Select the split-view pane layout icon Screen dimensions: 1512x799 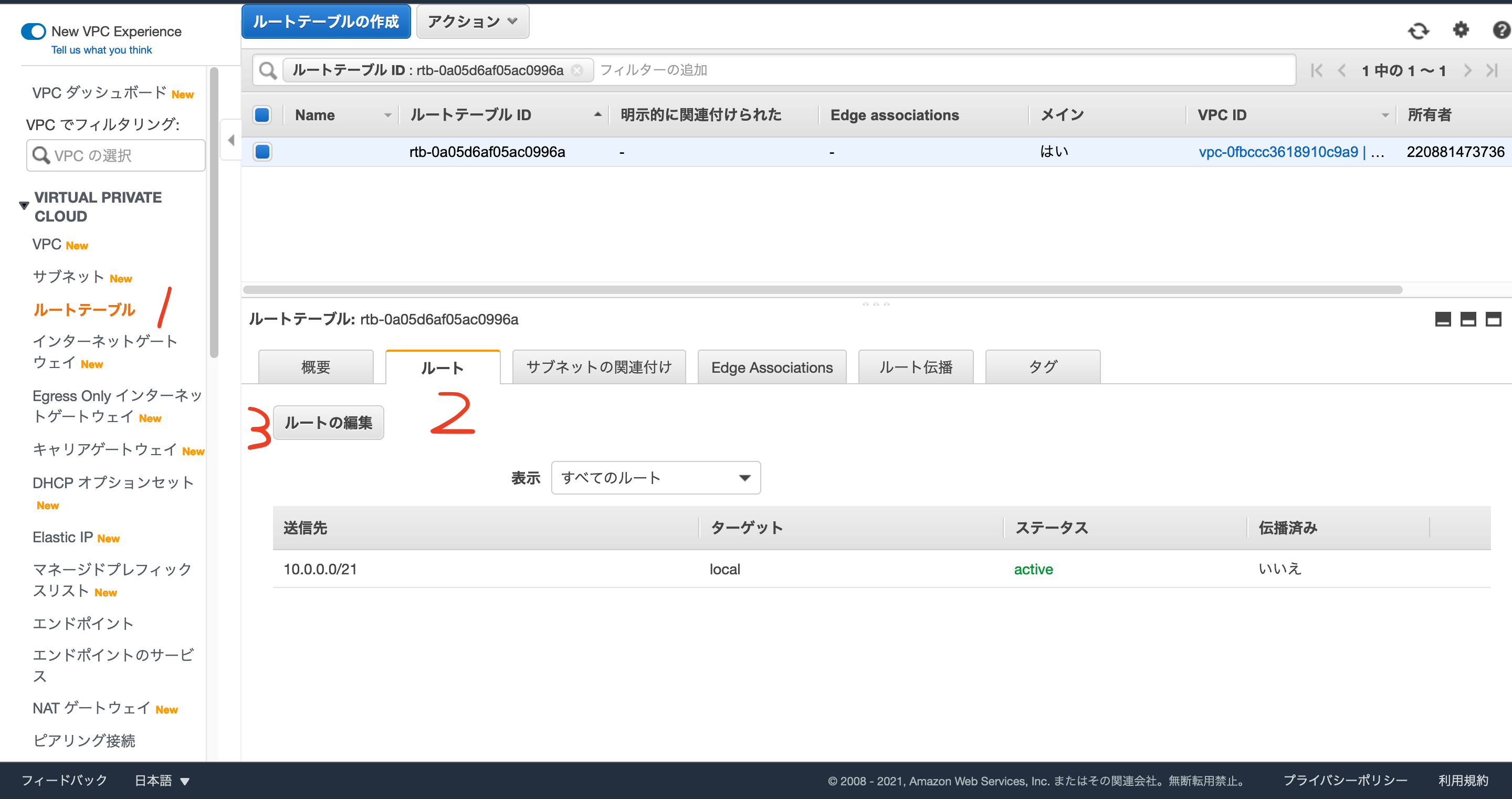coord(1467,320)
